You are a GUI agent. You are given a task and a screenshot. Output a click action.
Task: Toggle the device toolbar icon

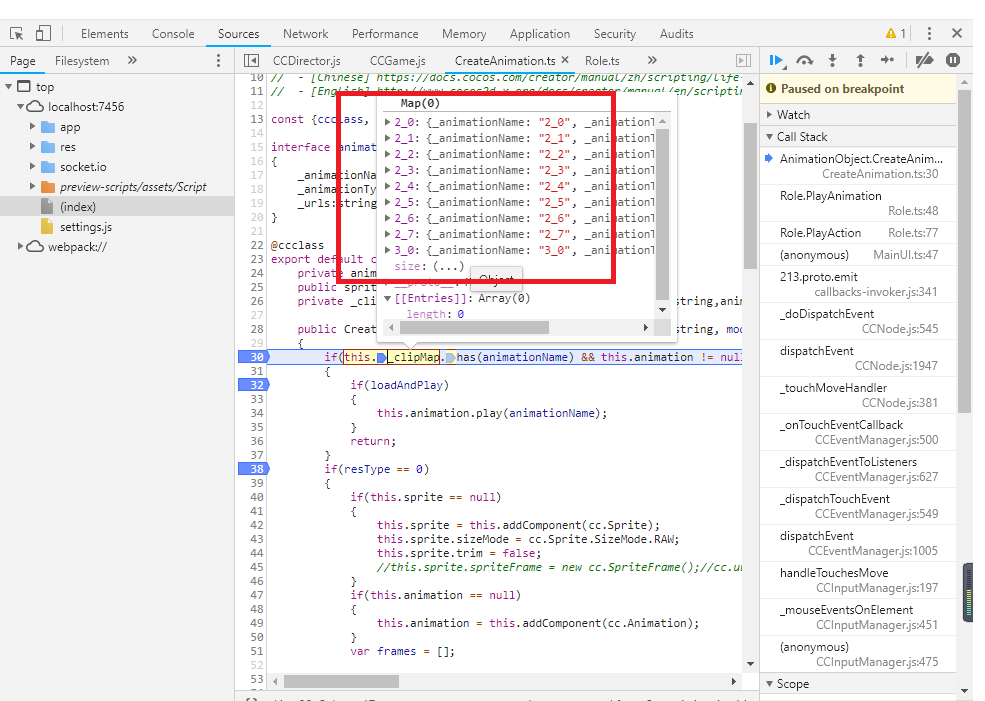[x=43, y=33]
